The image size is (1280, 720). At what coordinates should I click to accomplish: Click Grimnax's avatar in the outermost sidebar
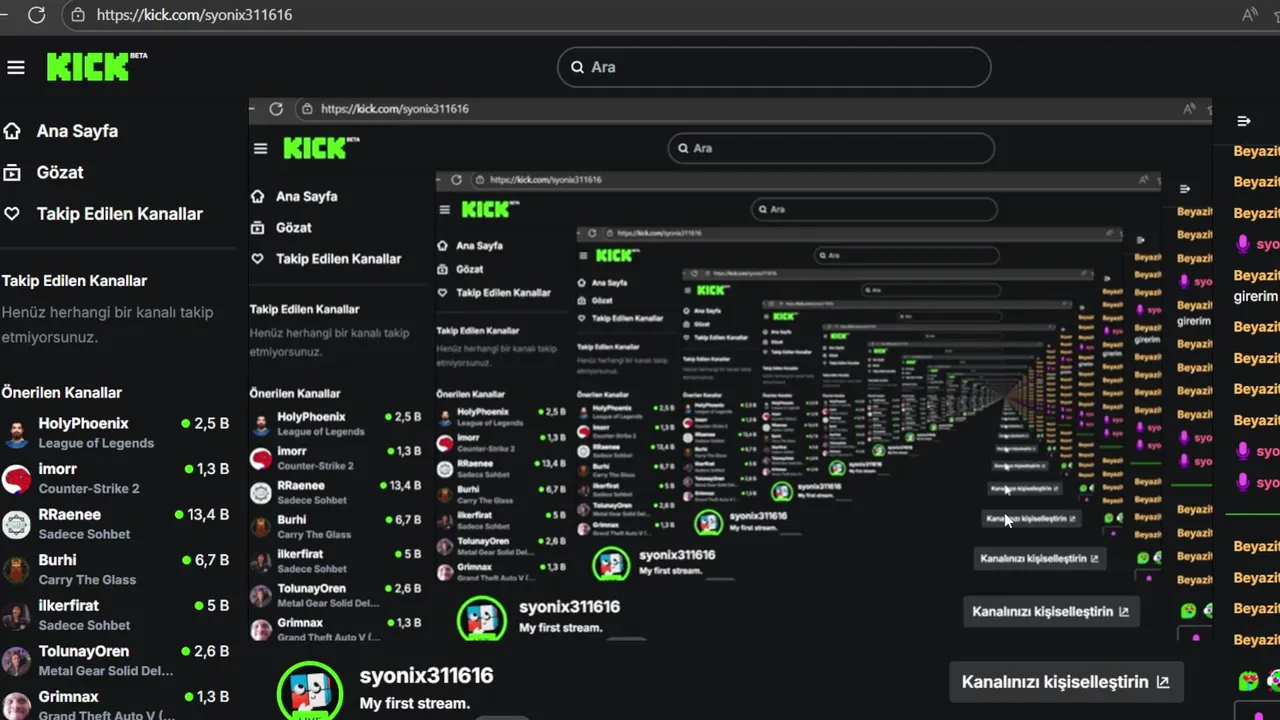coord(16,704)
